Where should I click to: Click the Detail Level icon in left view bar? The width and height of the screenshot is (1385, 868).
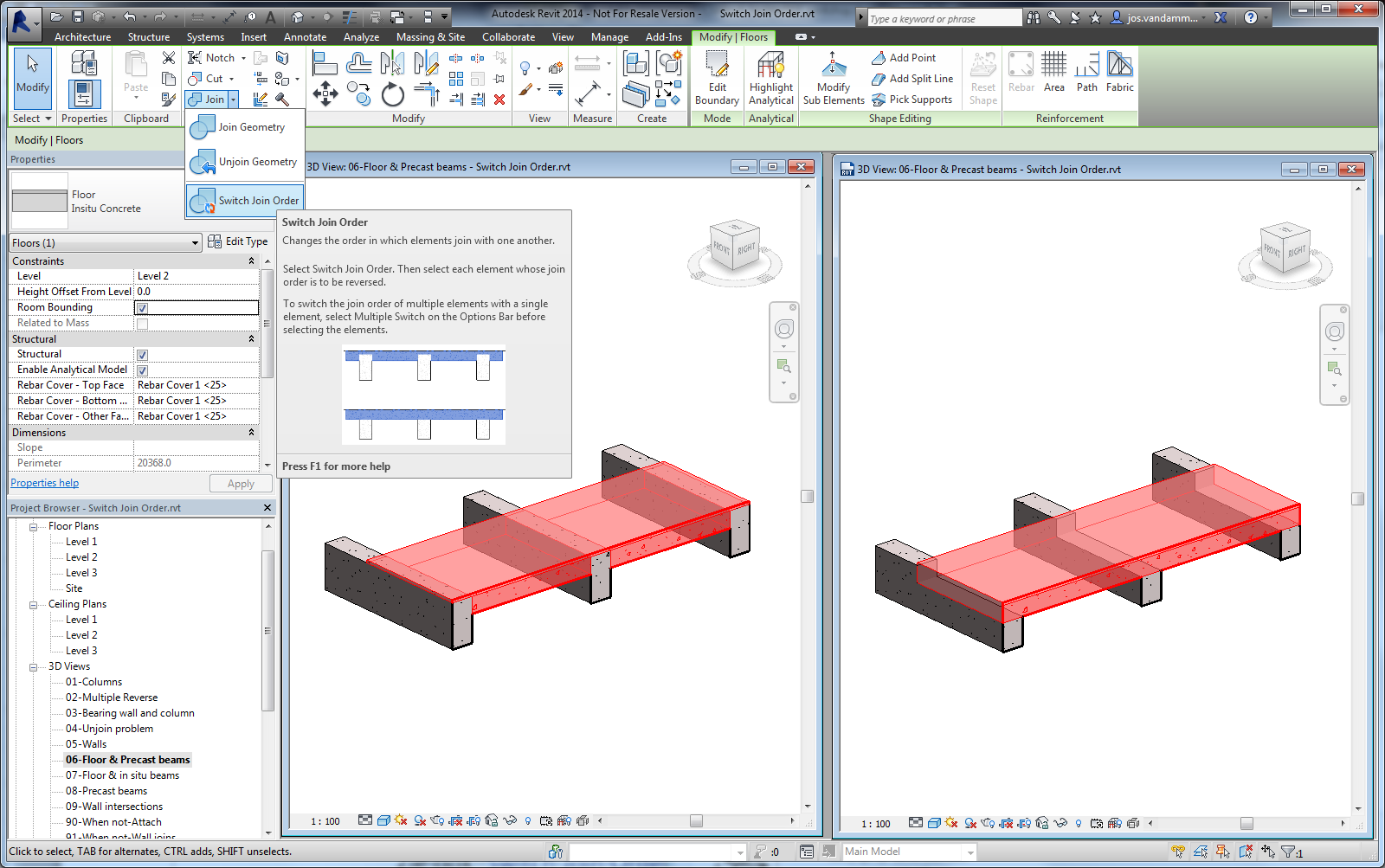tap(365, 820)
